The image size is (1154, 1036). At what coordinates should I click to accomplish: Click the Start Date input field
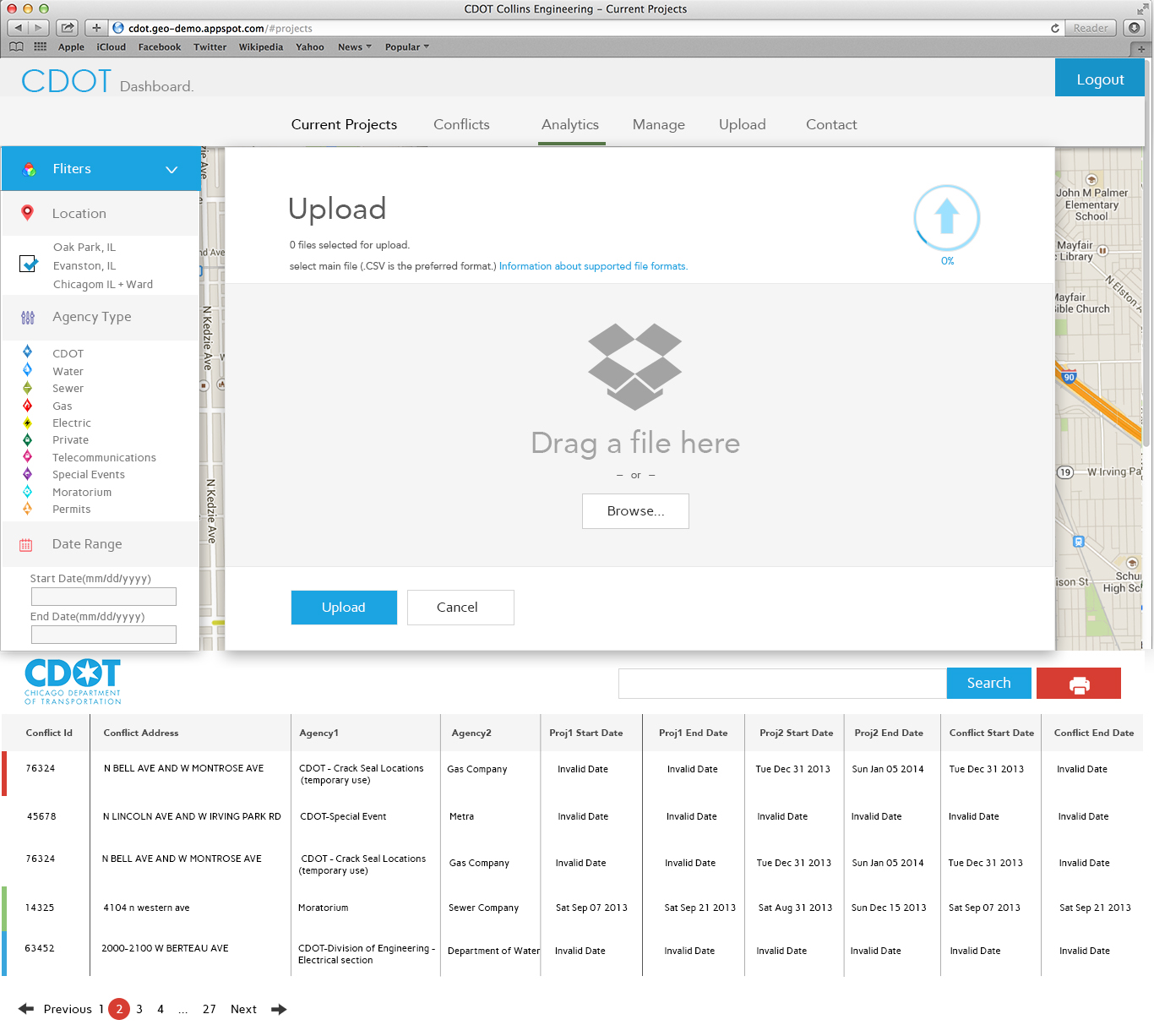[x=104, y=597]
